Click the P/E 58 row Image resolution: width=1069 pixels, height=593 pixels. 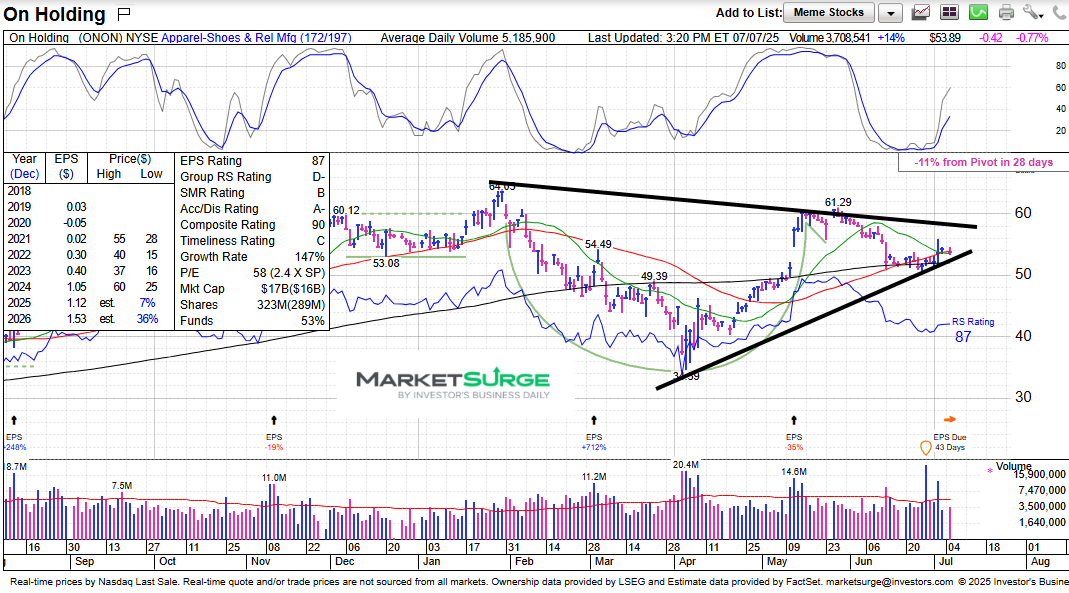point(252,273)
